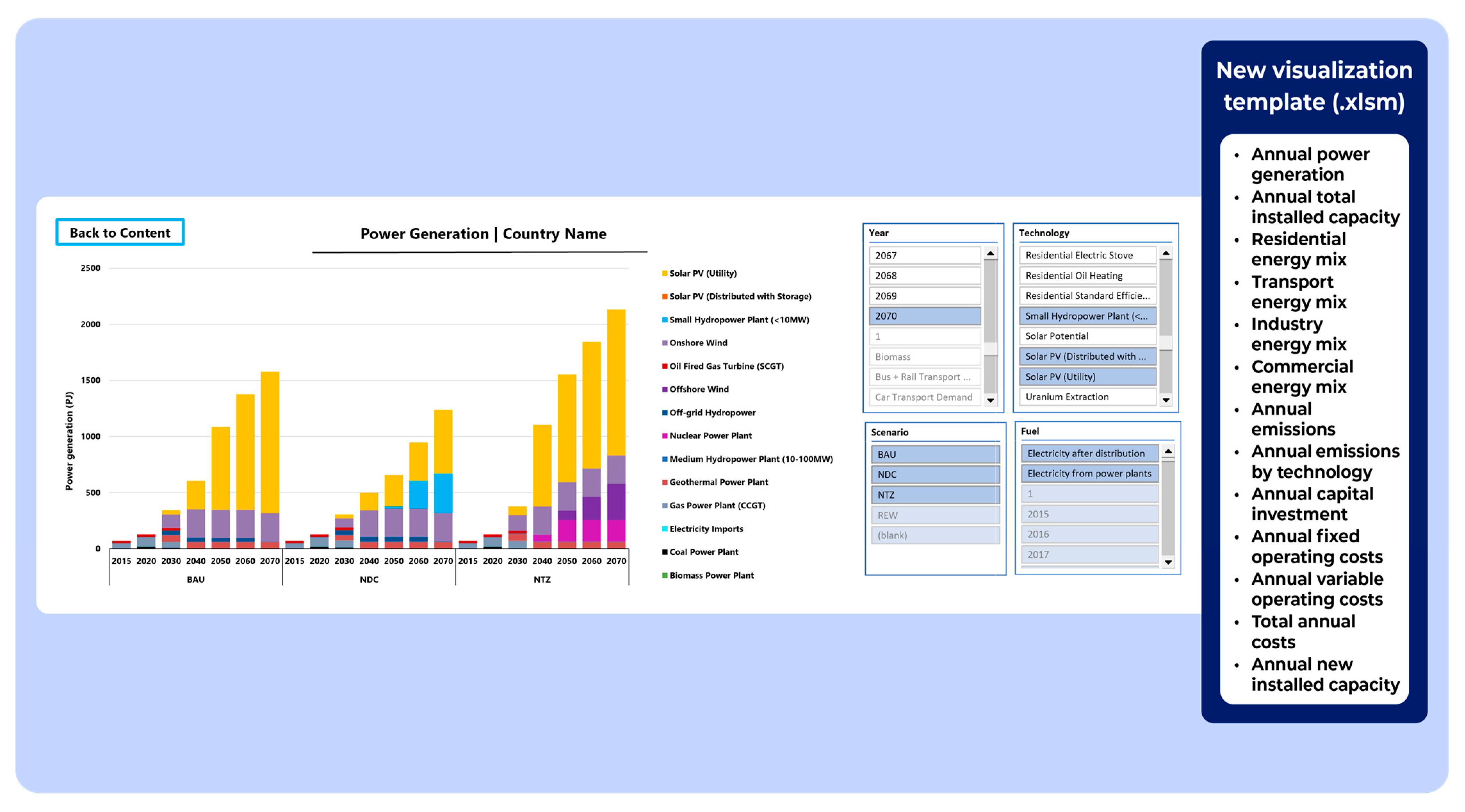This screenshot has height=812, width=1465.
Task: Click chart title Power Generation Country Name
Action: pos(483,234)
